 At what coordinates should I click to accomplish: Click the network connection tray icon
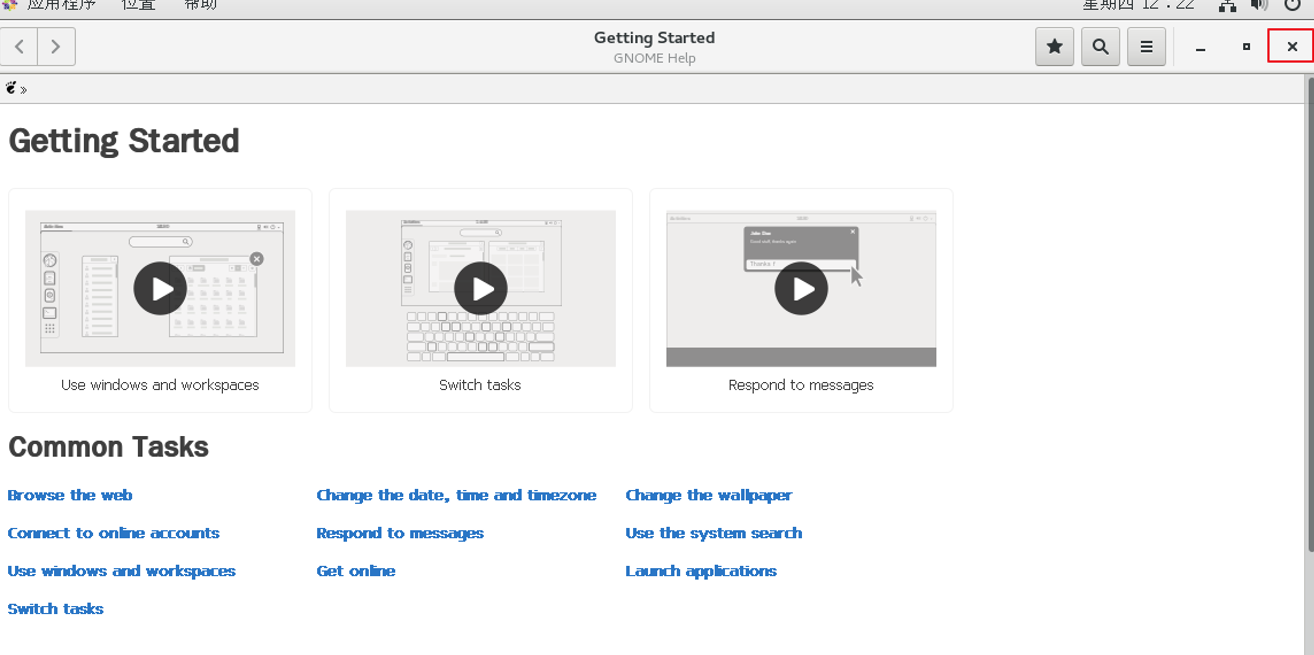tap(1227, 5)
